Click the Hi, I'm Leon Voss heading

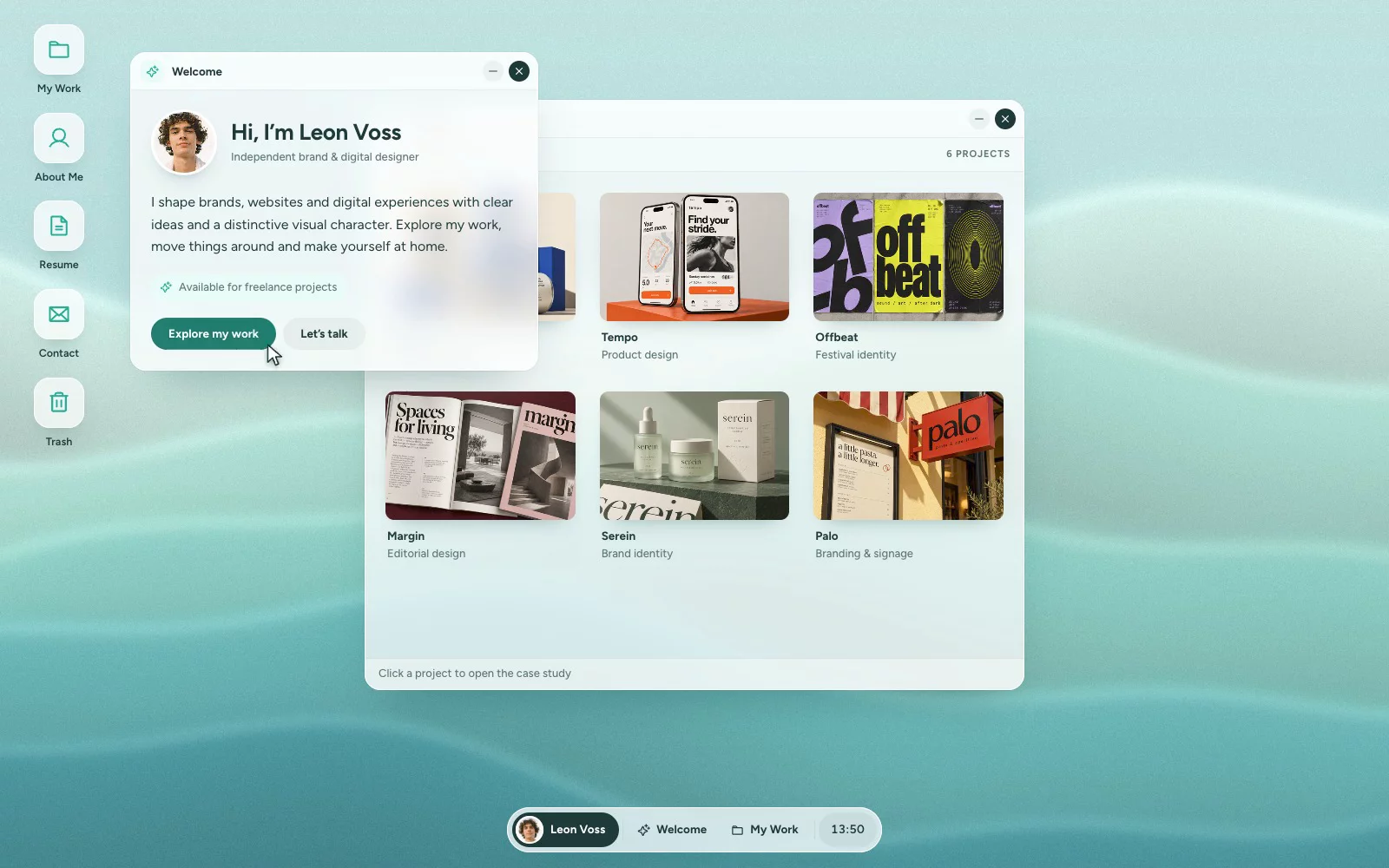point(316,132)
